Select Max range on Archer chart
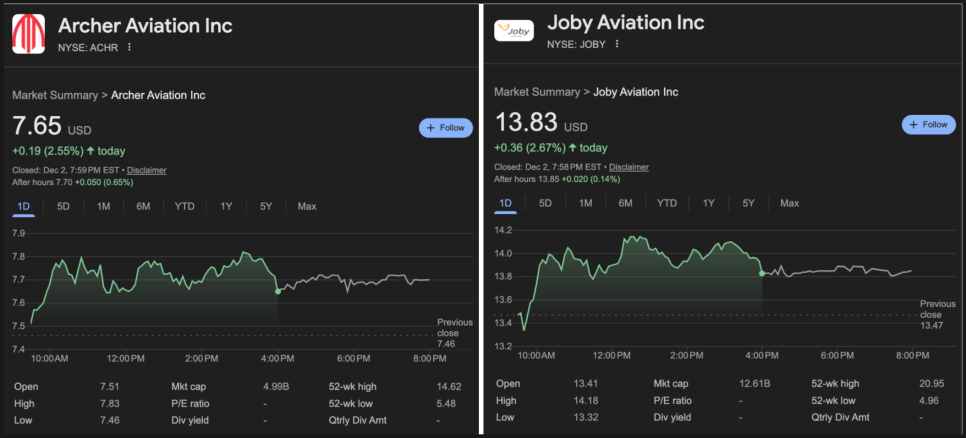Image resolution: width=966 pixels, height=438 pixels. [x=306, y=206]
